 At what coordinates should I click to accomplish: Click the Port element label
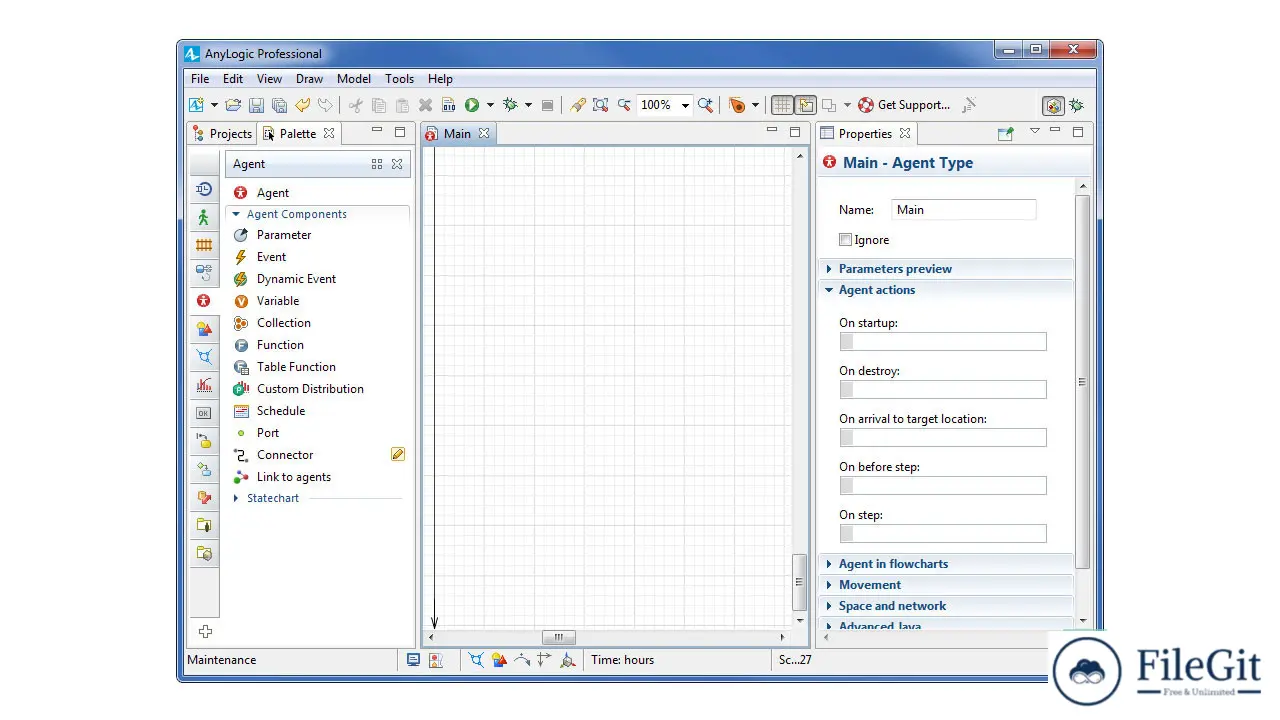pyautogui.click(x=268, y=433)
